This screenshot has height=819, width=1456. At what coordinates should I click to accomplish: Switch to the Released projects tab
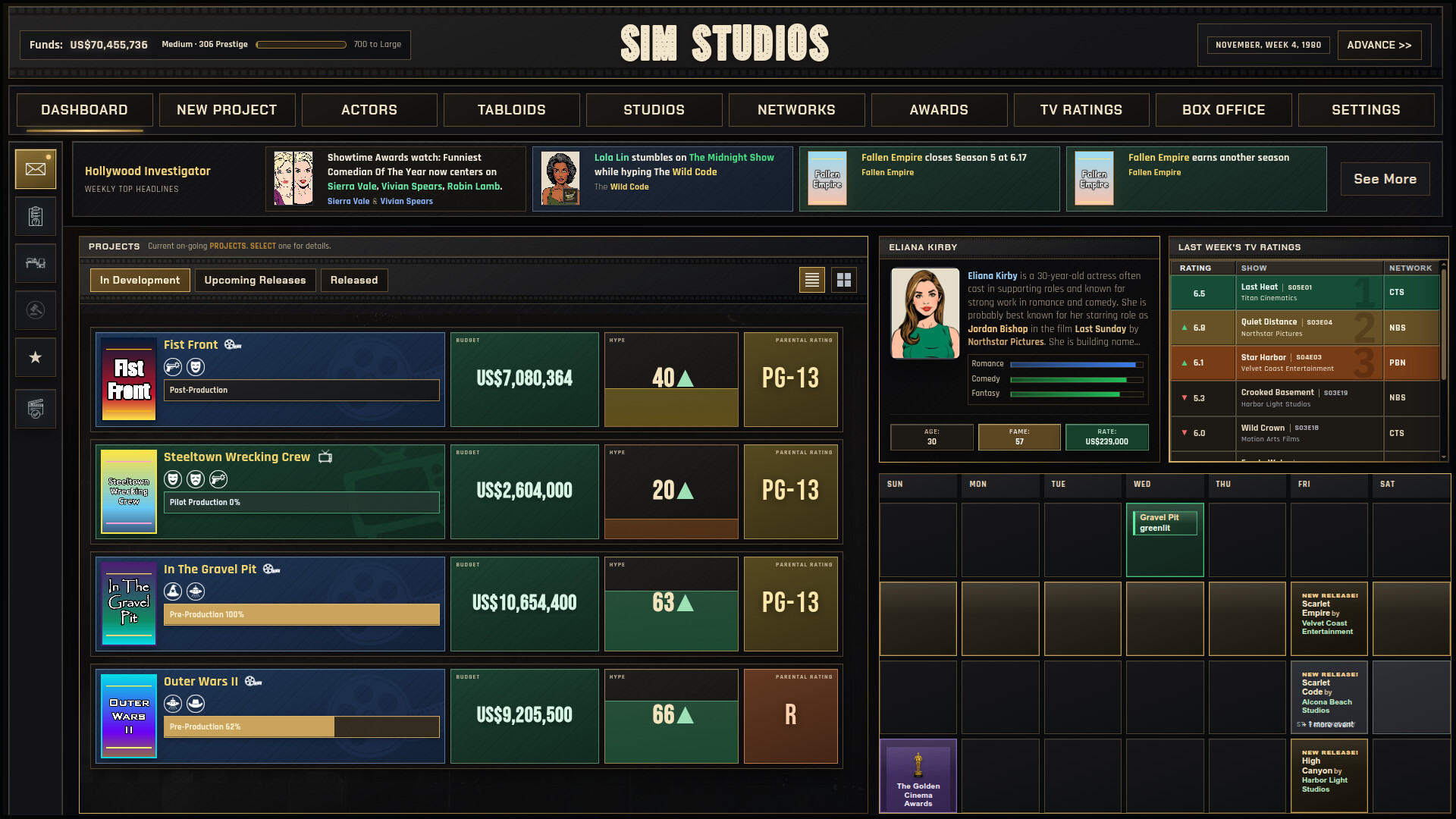[353, 280]
